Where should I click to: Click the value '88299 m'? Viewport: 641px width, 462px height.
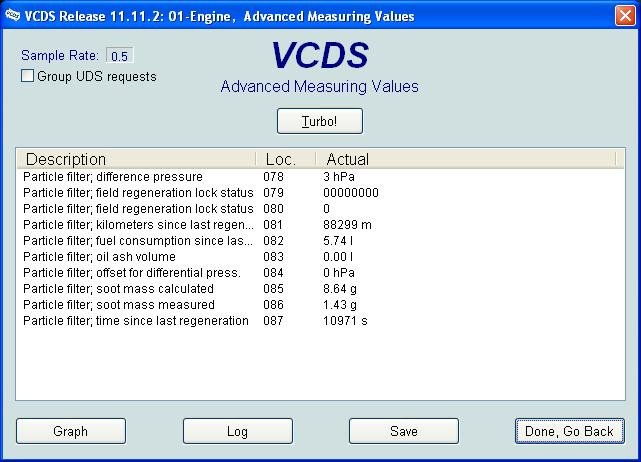pyautogui.click(x=347, y=224)
